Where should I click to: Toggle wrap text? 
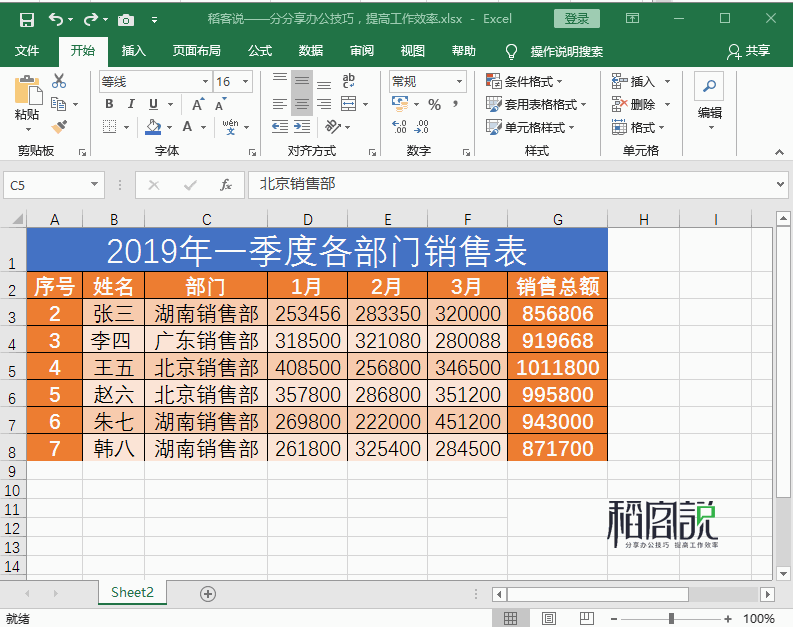[x=348, y=81]
